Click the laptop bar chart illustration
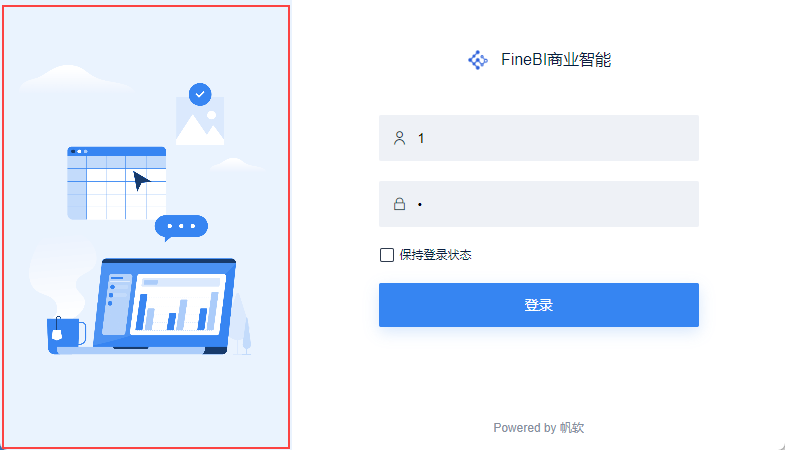This screenshot has width=785, height=450. (x=178, y=305)
